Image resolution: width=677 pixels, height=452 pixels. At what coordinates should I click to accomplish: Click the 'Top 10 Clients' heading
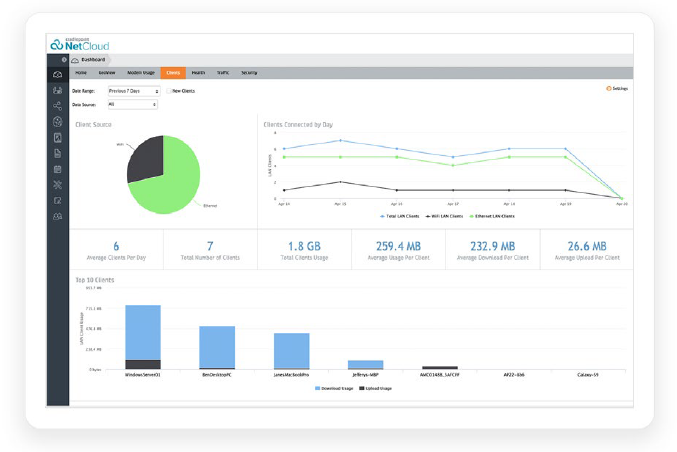[x=95, y=280]
